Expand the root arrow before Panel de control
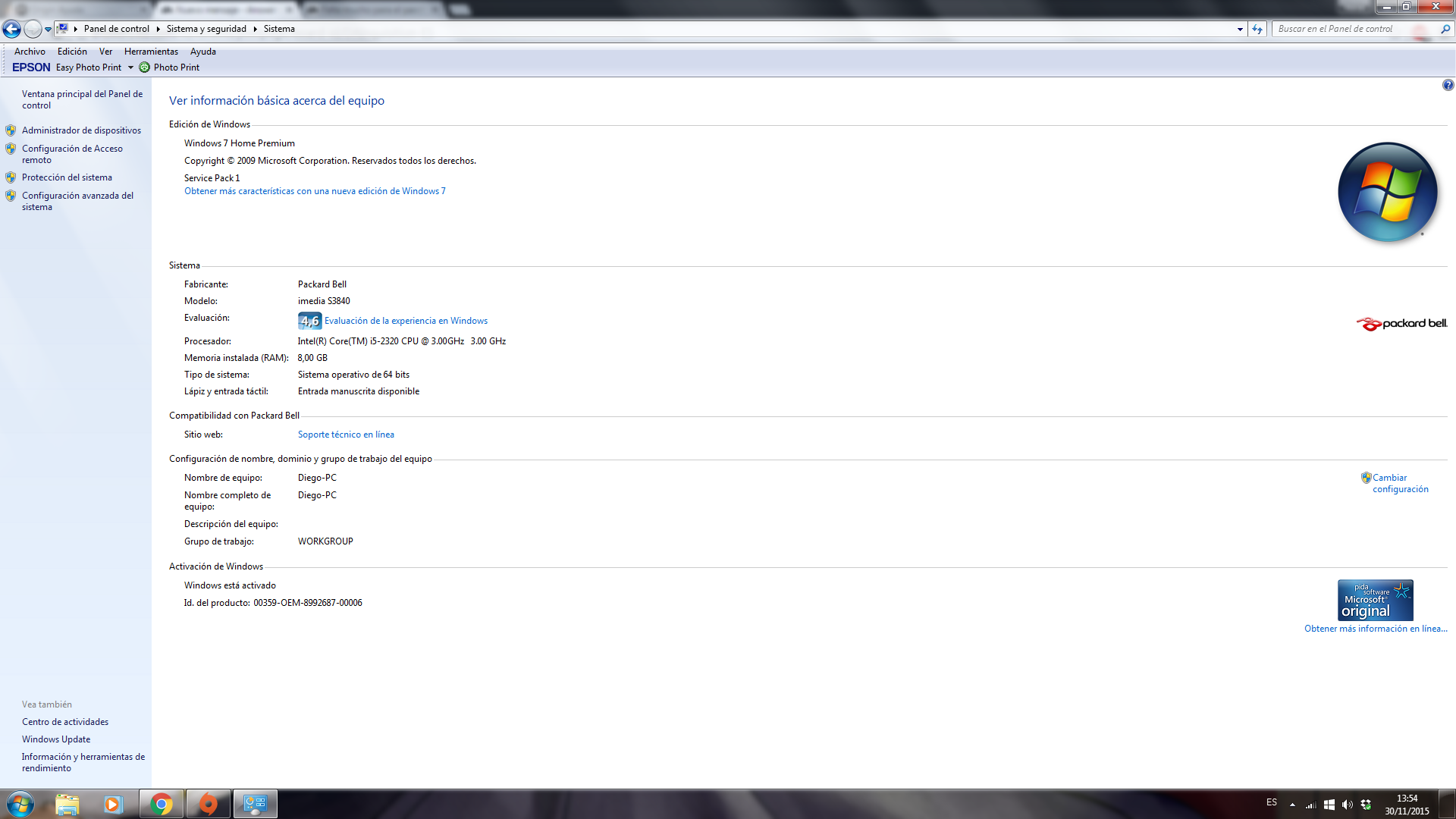Screen dimensions: 1456x819 click(76, 29)
